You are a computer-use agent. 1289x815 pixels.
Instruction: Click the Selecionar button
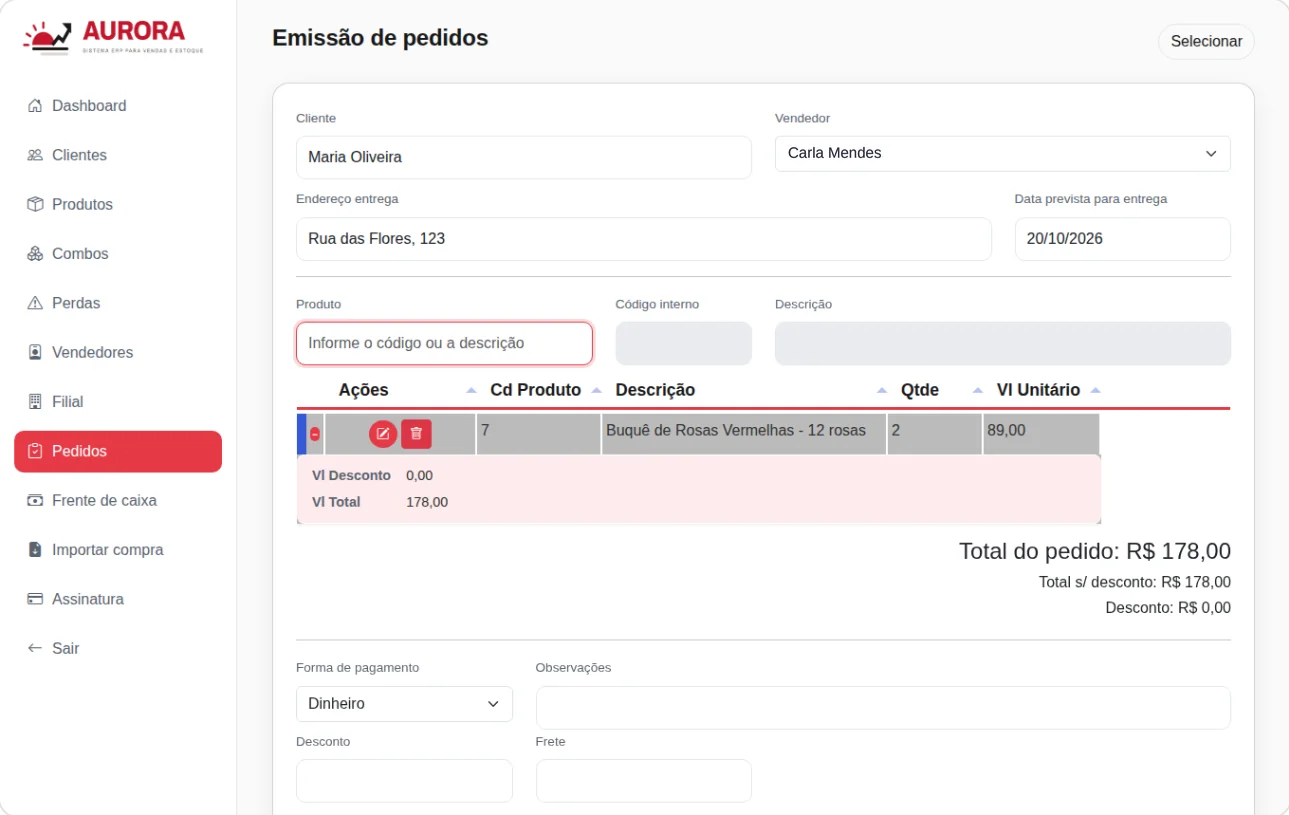click(1206, 42)
